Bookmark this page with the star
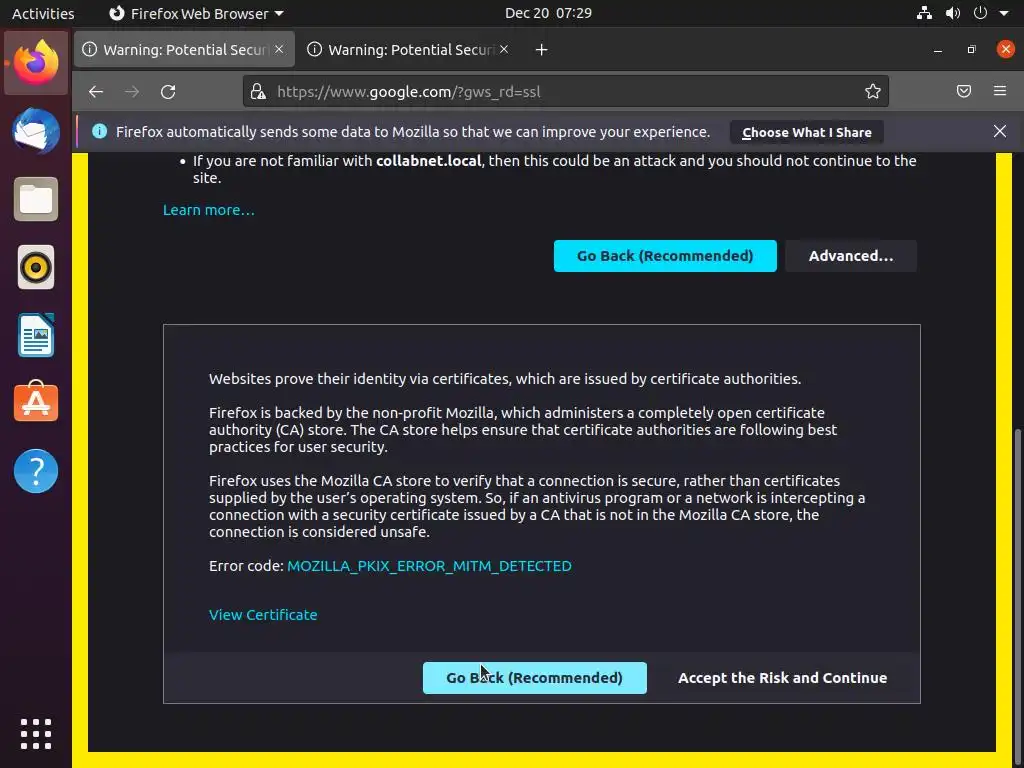The height and width of the screenshot is (768, 1024). coord(872,91)
